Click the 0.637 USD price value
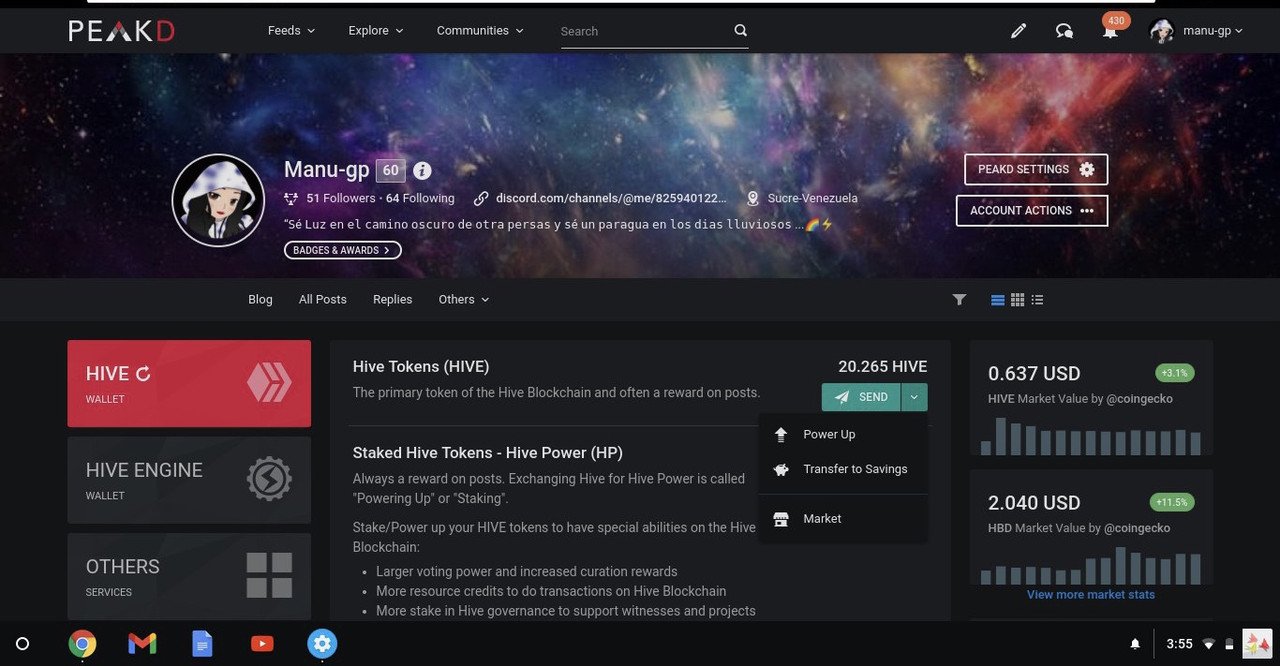1280x666 pixels. pos(1034,374)
